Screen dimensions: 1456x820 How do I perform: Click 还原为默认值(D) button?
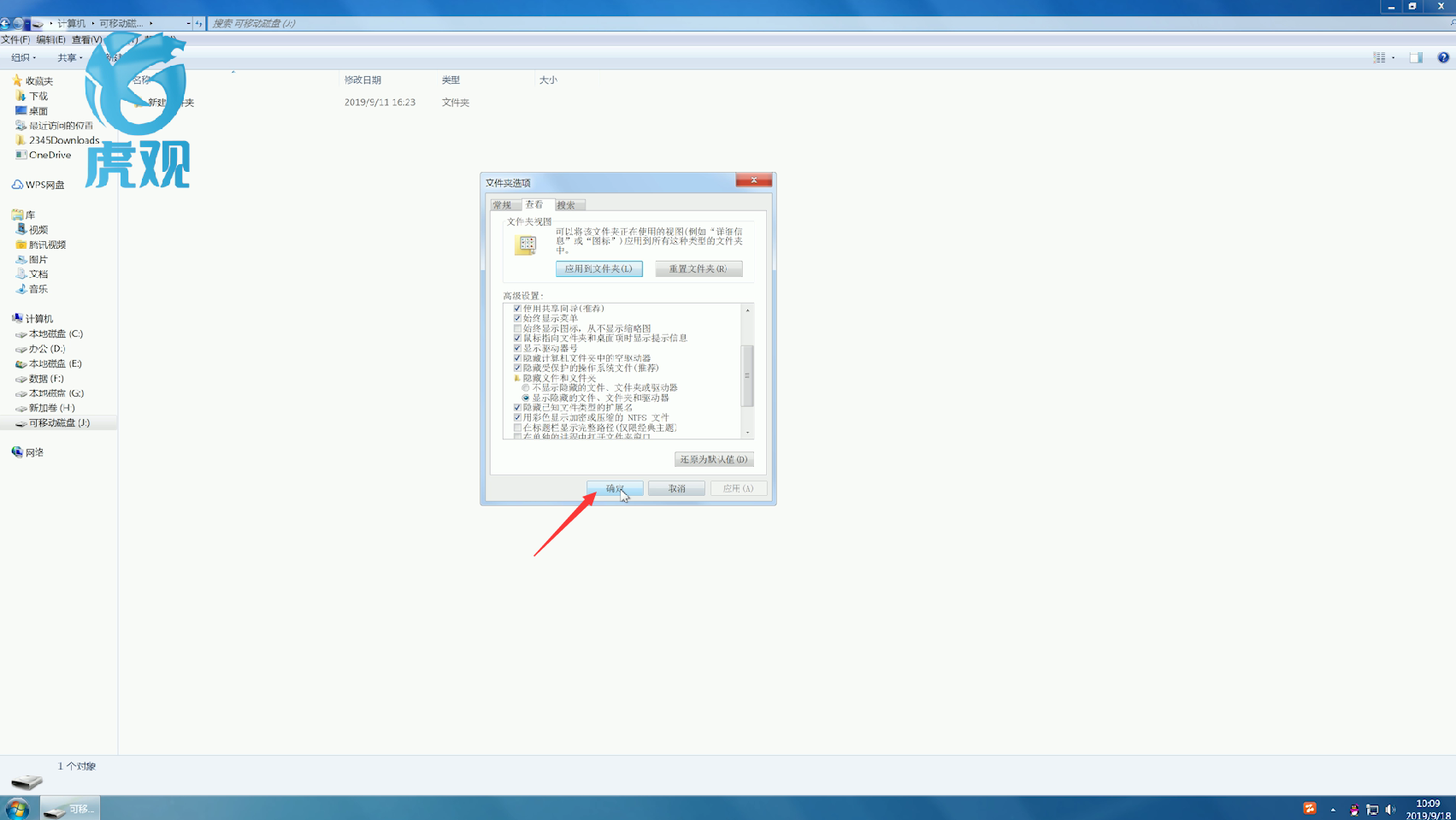coord(714,459)
